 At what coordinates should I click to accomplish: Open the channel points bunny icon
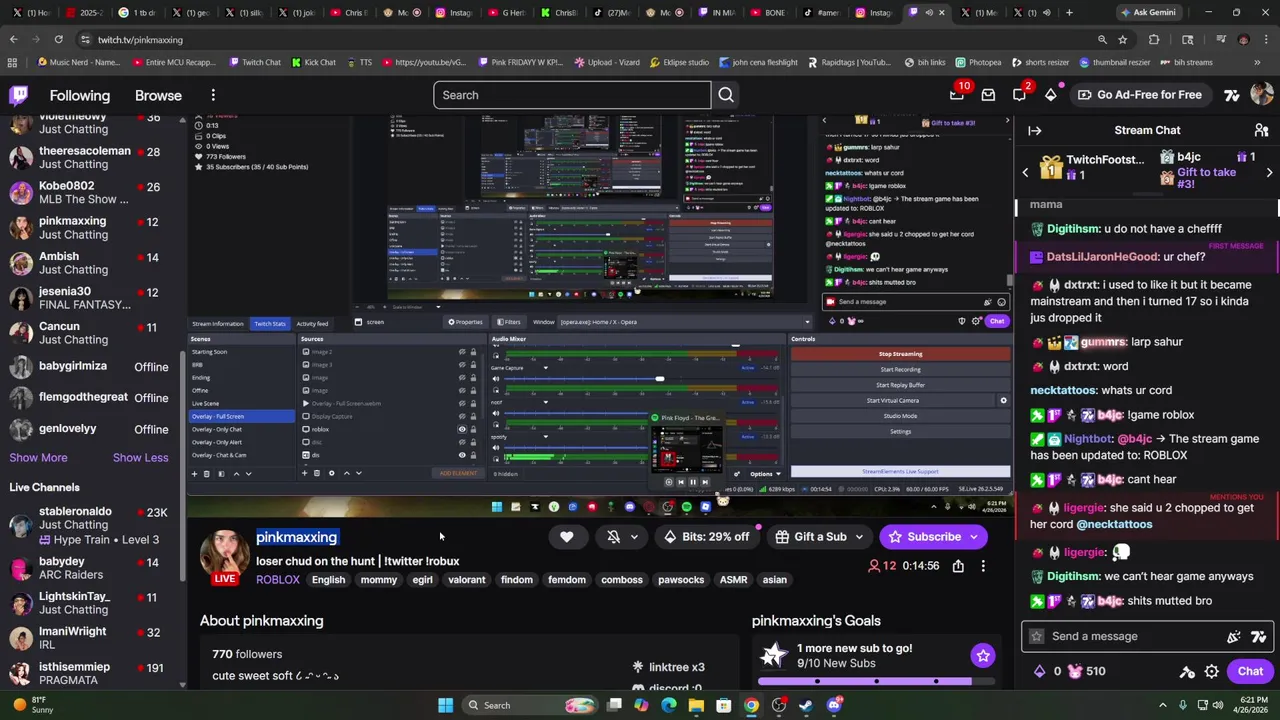pyautogui.click(x=1076, y=671)
